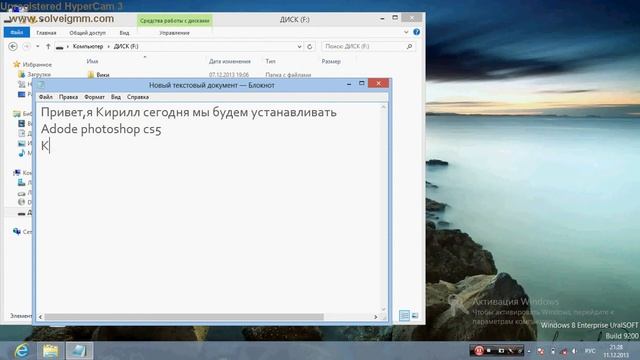Click Компьютер in Explorer address path

tap(88, 47)
